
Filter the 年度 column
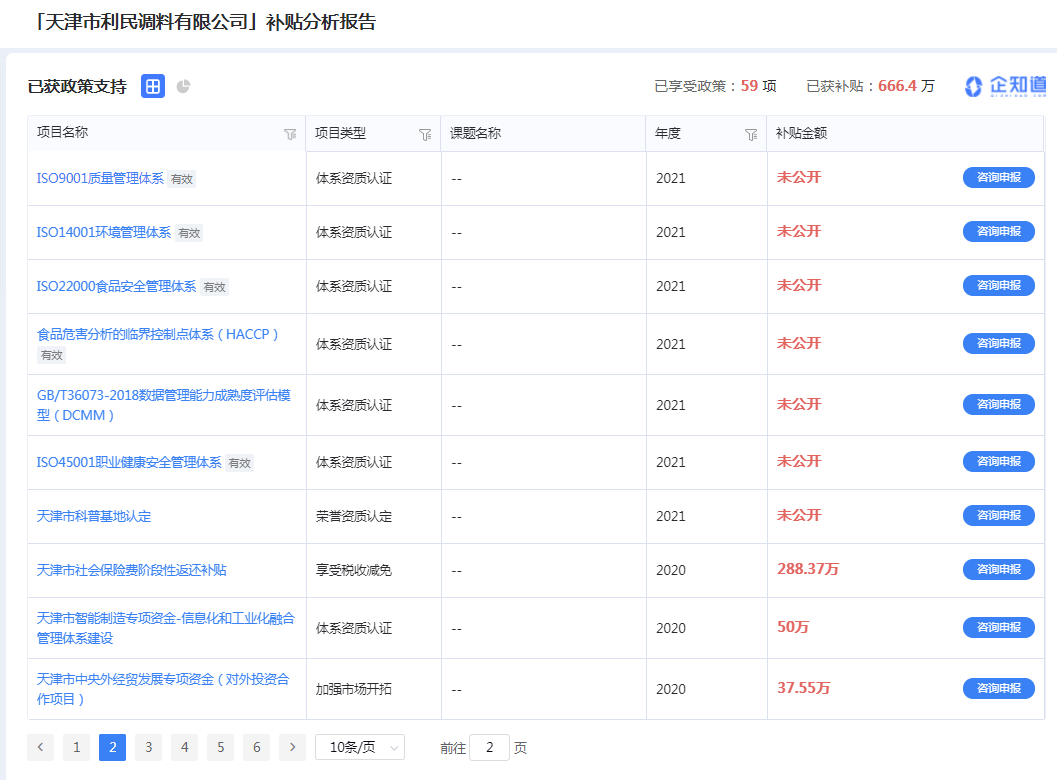tap(751, 135)
